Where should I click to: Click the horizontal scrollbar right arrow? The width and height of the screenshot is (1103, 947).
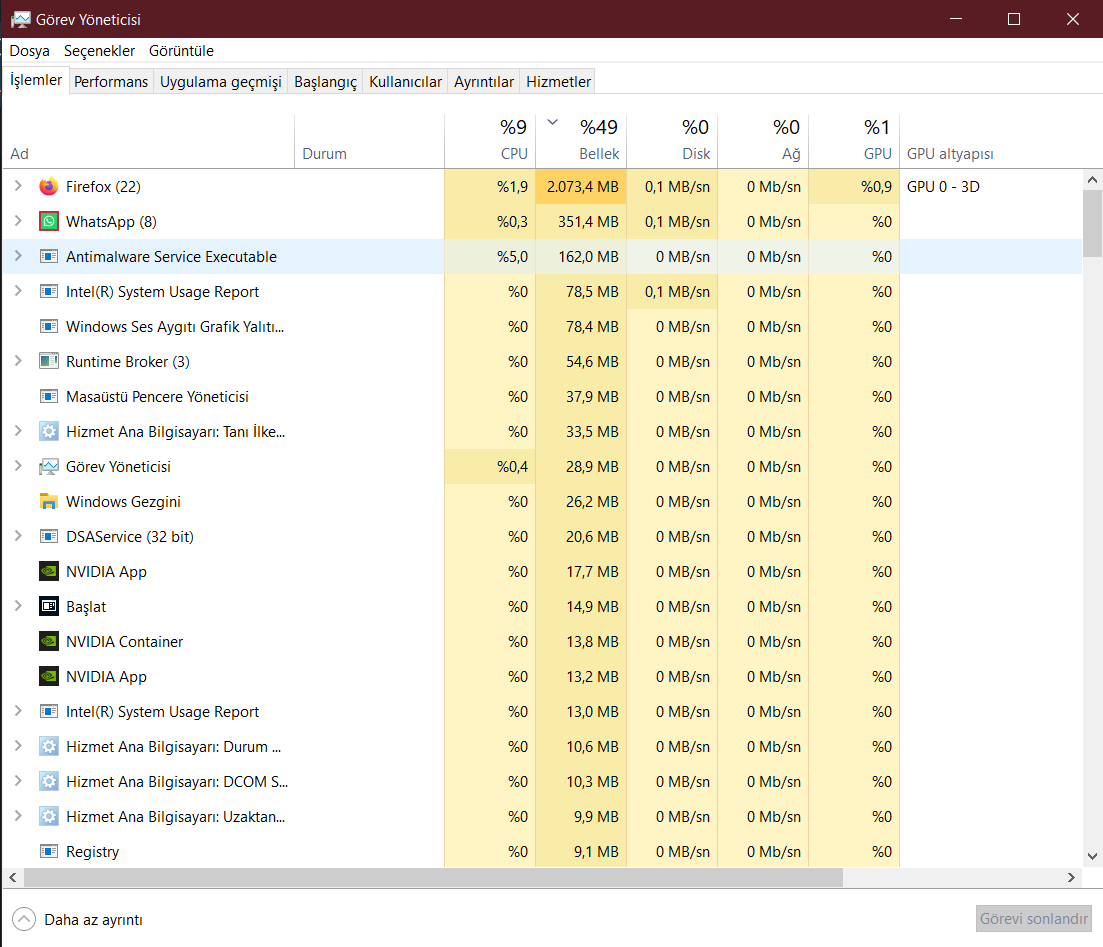pos(1071,877)
